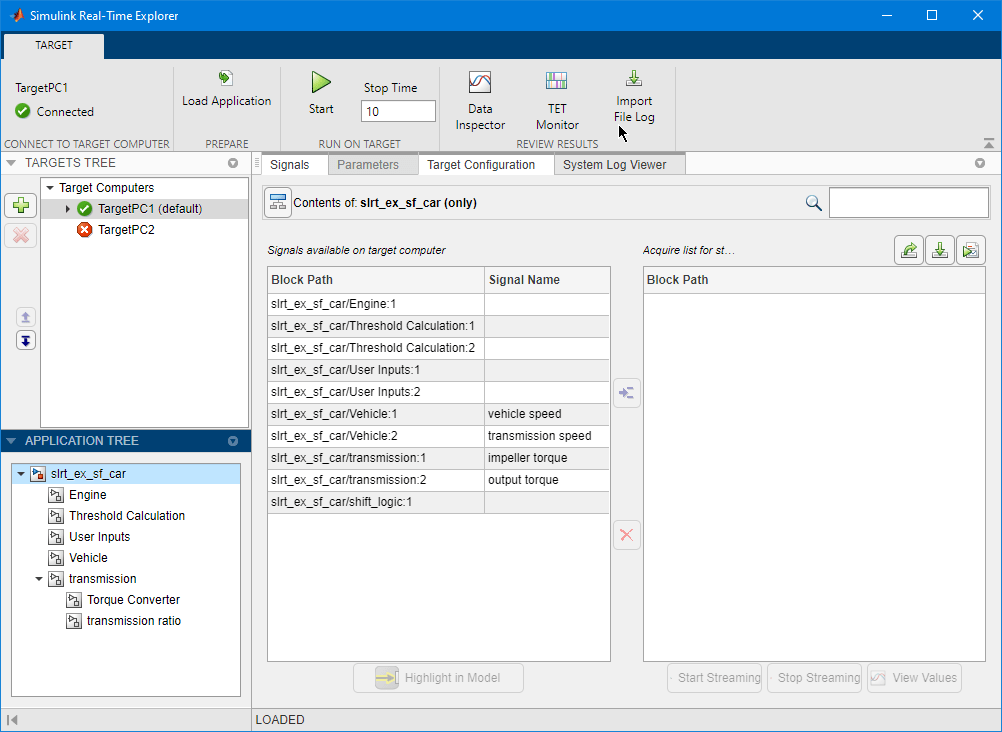The height and width of the screenshot is (732, 1002).
Task: Select Torque Converter in Application Tree
Action: tap(133, 600)
